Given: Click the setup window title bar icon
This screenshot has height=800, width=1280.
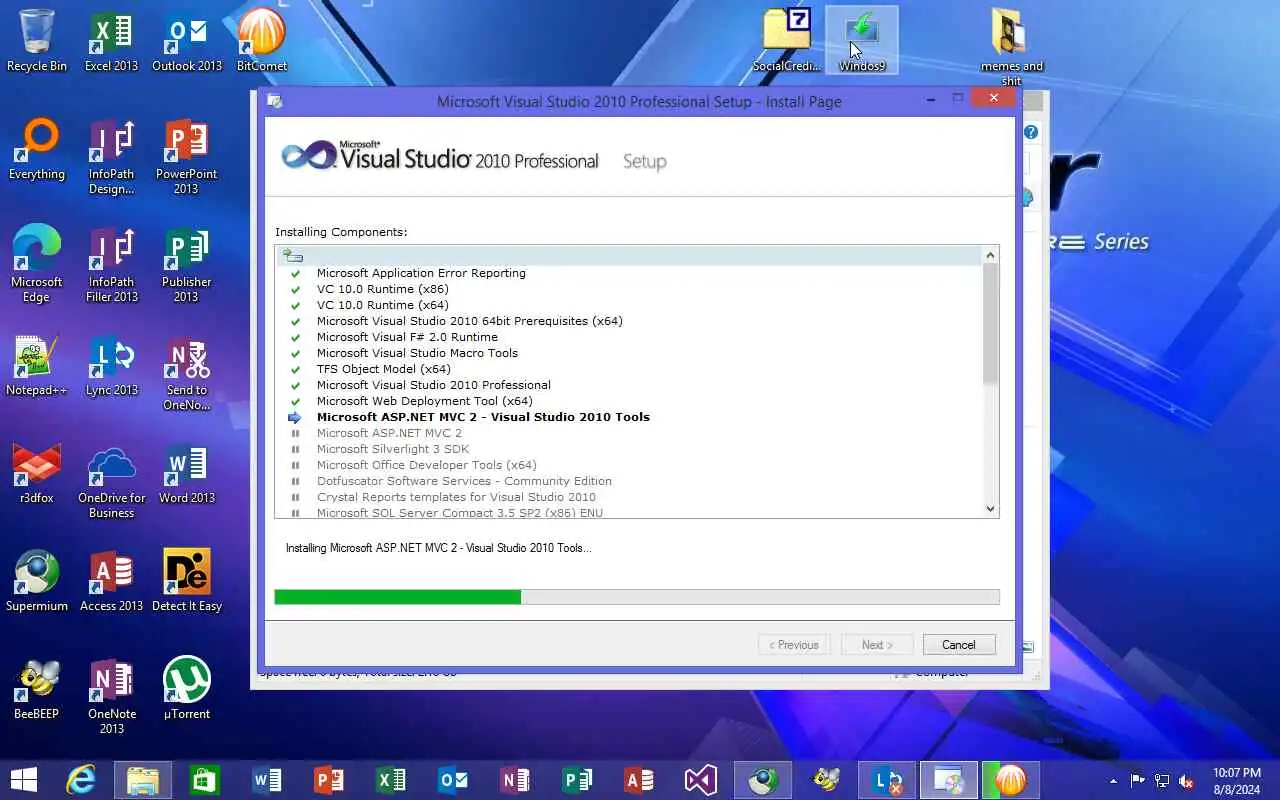Looking at the screenshot, I should [x=275, y=101].
